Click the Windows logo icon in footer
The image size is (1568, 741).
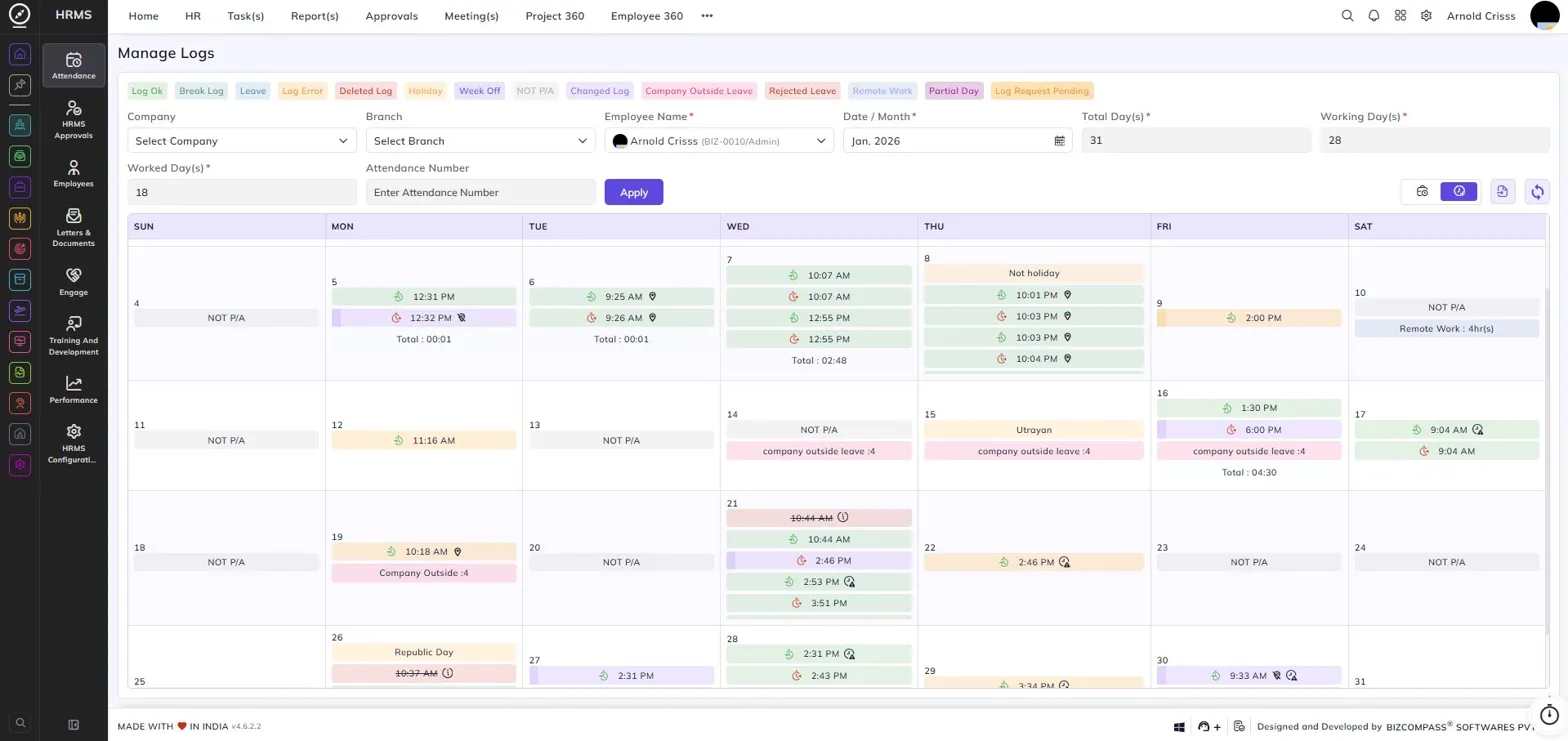[x=1179, y=726]
